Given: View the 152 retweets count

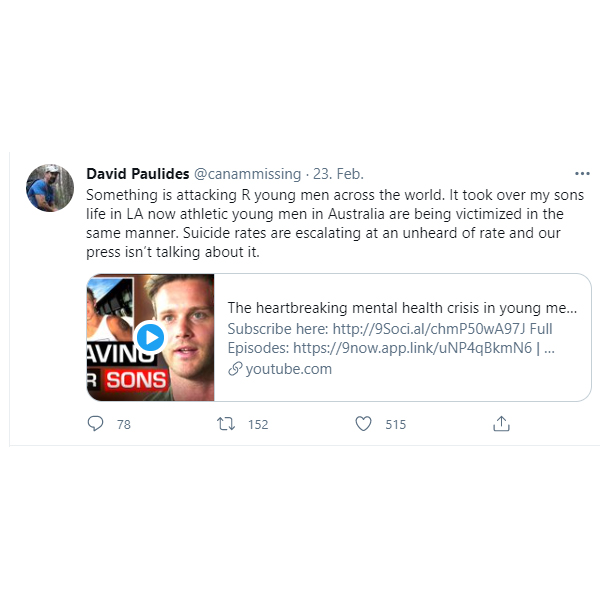Looking at the screenshot, I should point(258,424).
